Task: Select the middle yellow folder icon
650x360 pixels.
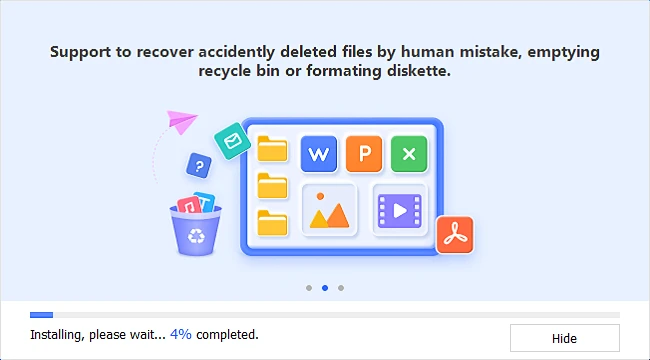Action: pos(272,186)
